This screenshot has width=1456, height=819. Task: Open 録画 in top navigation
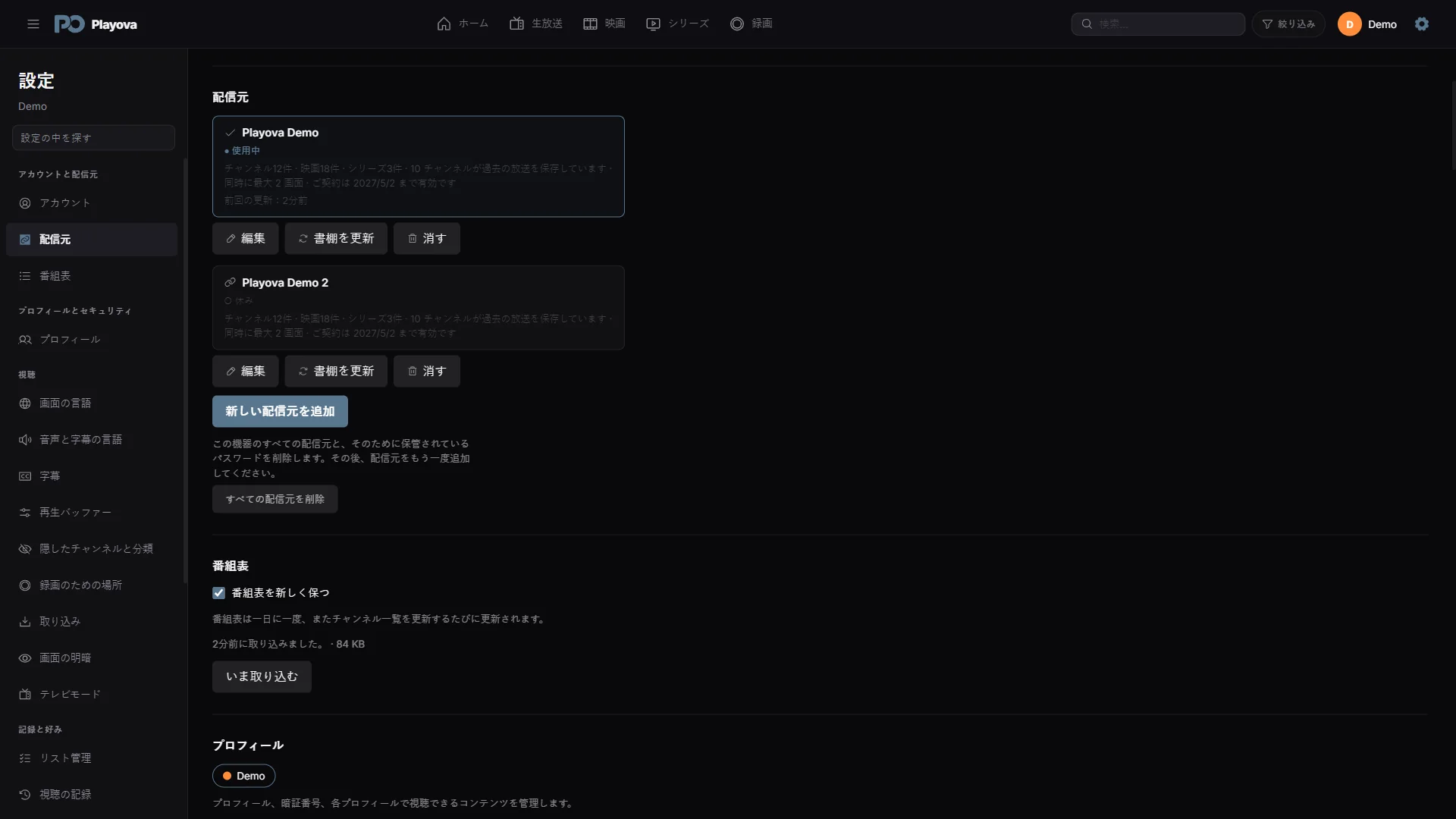pos(751,24)
